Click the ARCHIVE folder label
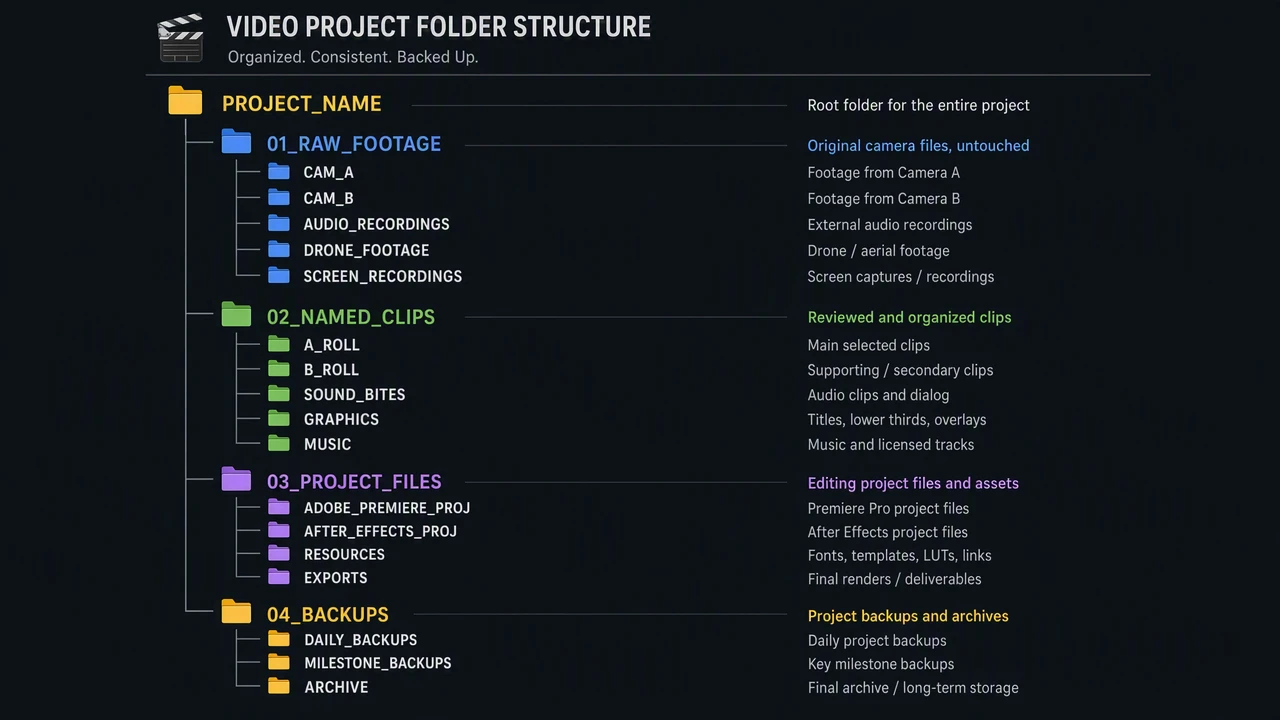The image size is (1280, 720). [x=336, y=687]
